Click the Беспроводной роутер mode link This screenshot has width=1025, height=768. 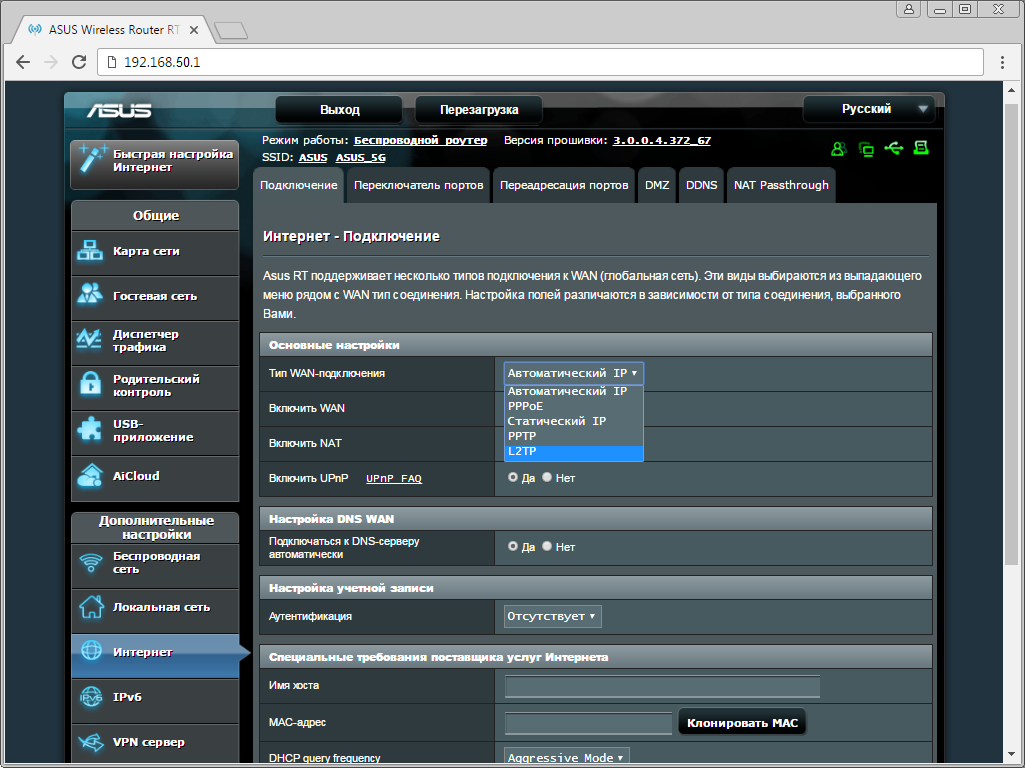(x=420, y=141)
